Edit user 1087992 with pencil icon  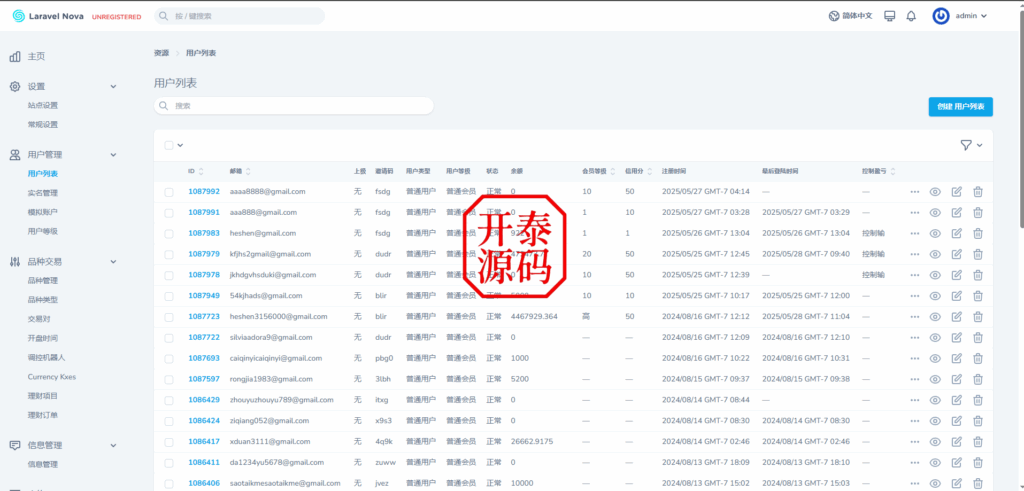(957, 192)
